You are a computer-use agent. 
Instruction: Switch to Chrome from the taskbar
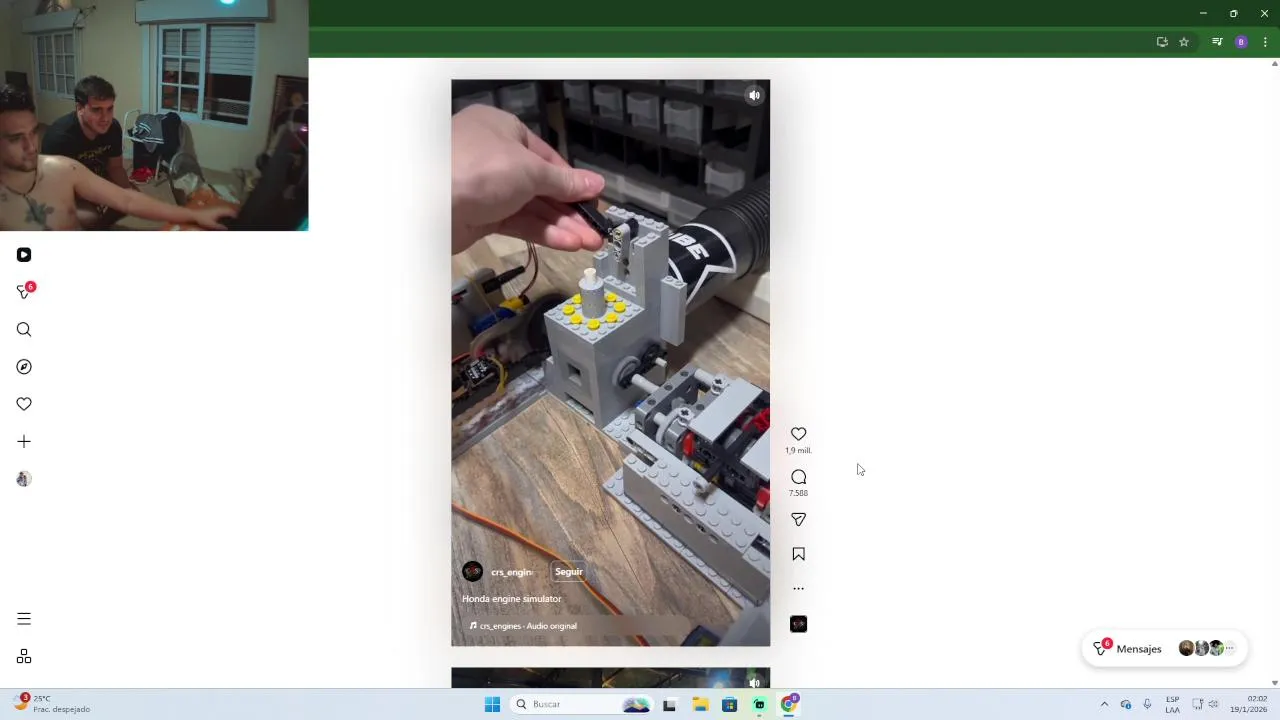pos(789,705)
